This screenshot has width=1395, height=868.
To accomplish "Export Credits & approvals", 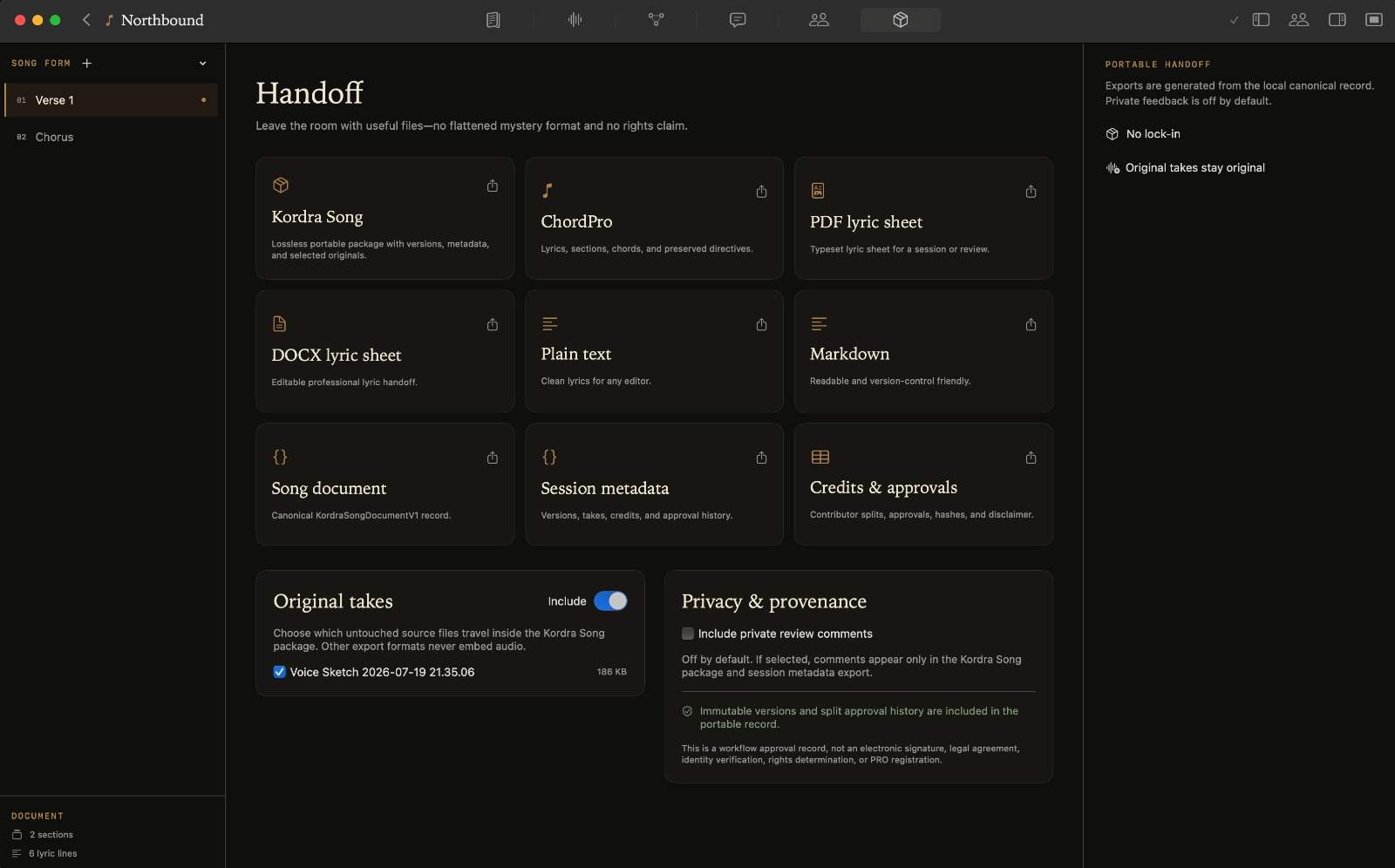I will click(x=1031, y=458).
